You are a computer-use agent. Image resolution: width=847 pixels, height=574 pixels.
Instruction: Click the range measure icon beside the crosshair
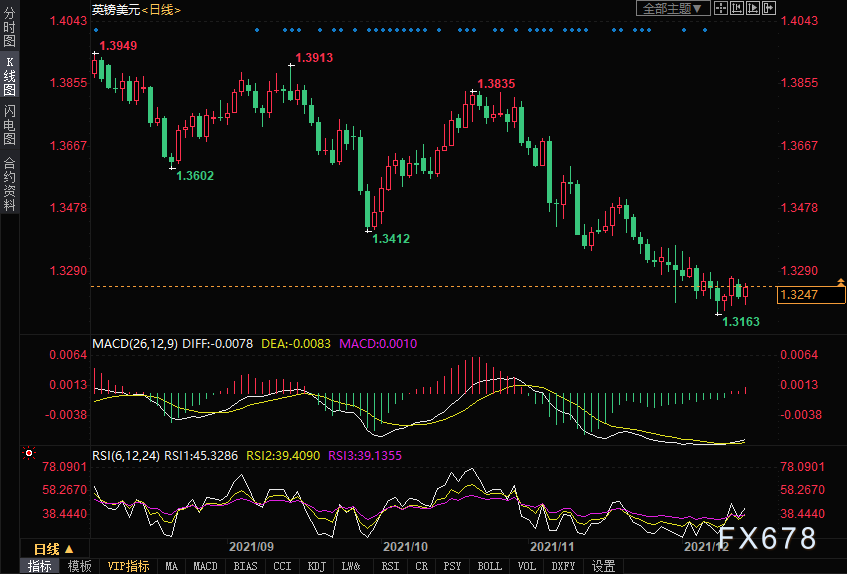coord(737,8)
